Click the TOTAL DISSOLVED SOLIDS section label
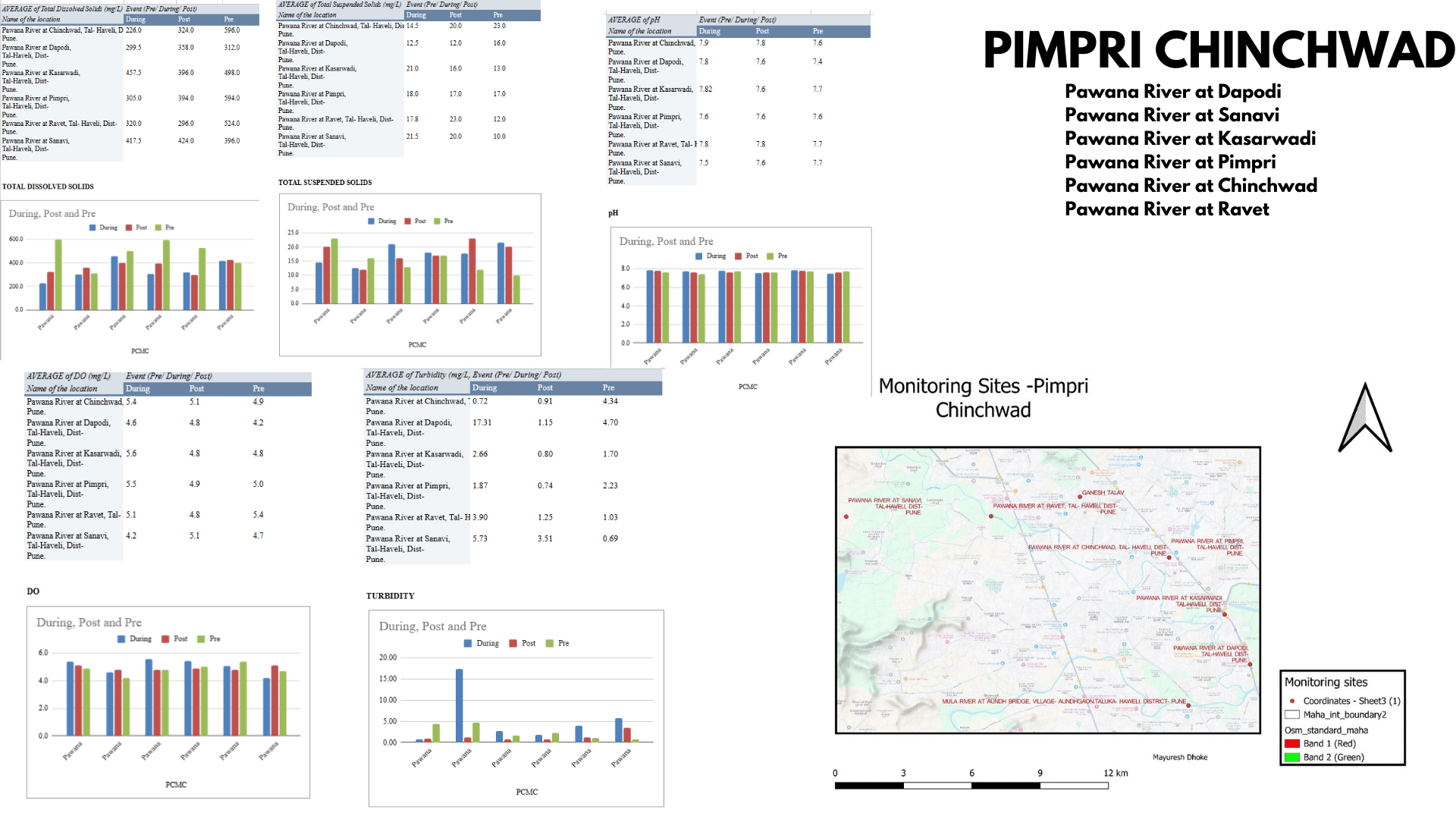1456x819 pixels. click(x=48, y=187)
